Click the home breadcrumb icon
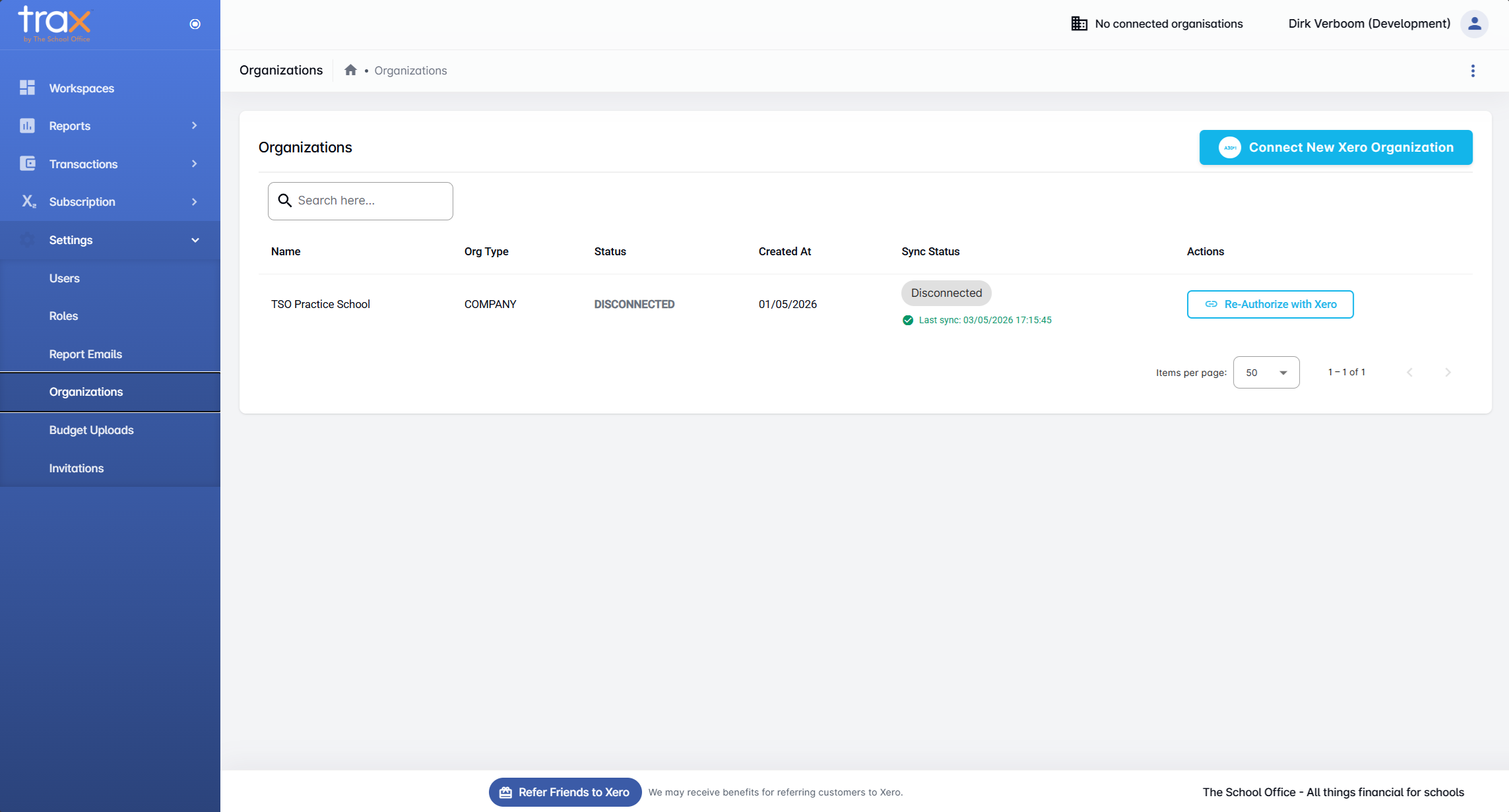 (350, 70)
